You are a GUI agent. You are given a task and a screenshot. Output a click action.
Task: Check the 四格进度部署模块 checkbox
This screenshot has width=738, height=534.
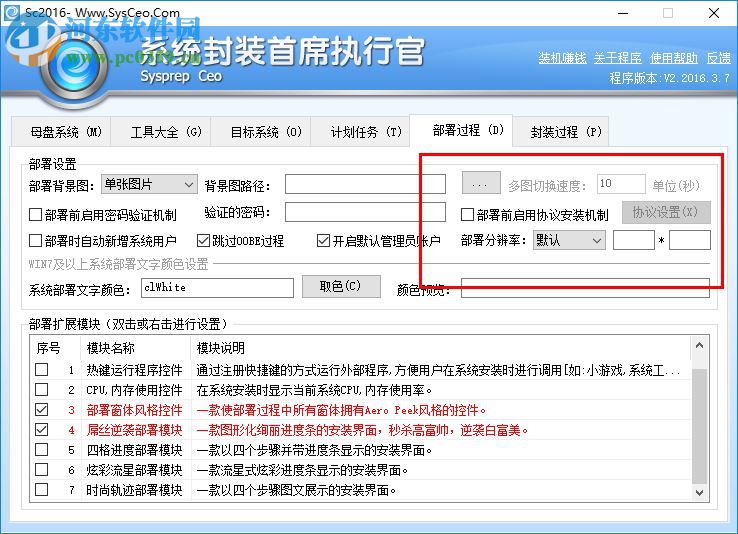tap(41, 450)
